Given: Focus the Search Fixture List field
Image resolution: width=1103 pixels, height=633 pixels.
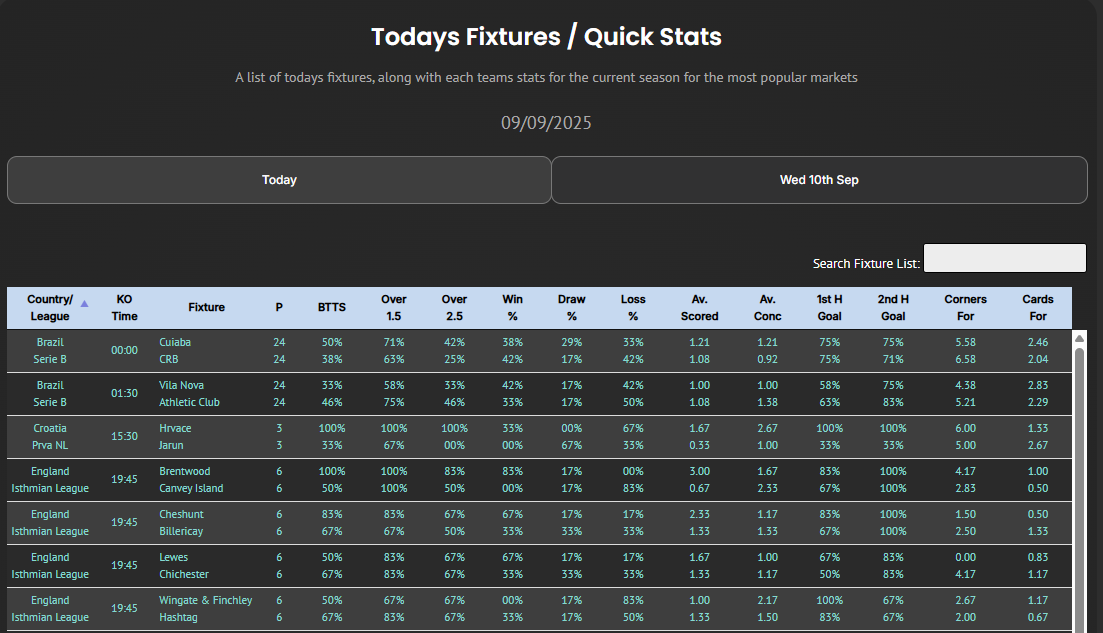Looking at the screenshot, I should (1004, 258).
